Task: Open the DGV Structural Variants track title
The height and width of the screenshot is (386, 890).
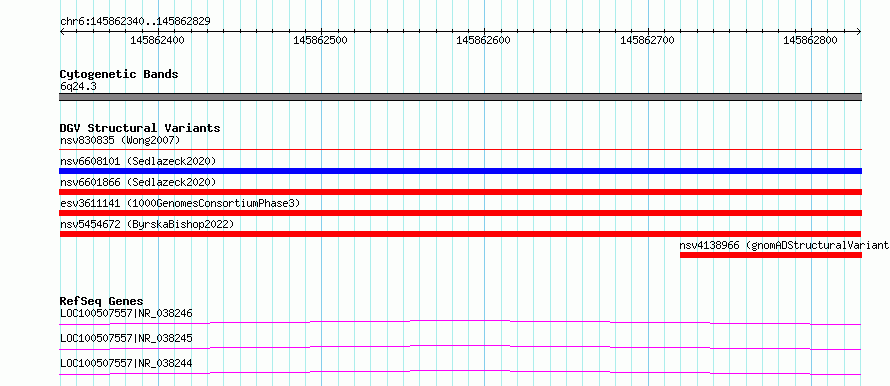Action: tap(140, 128)
